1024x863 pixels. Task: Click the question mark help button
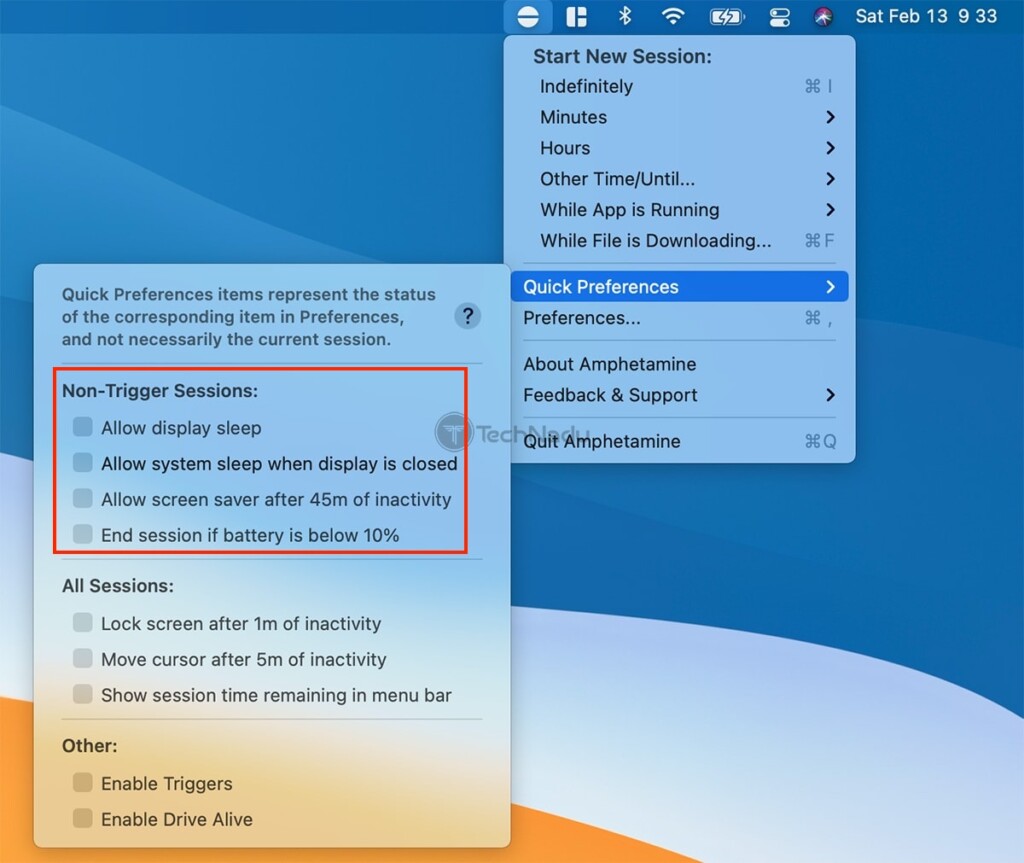pyautogui.click(x=468, y=316)
